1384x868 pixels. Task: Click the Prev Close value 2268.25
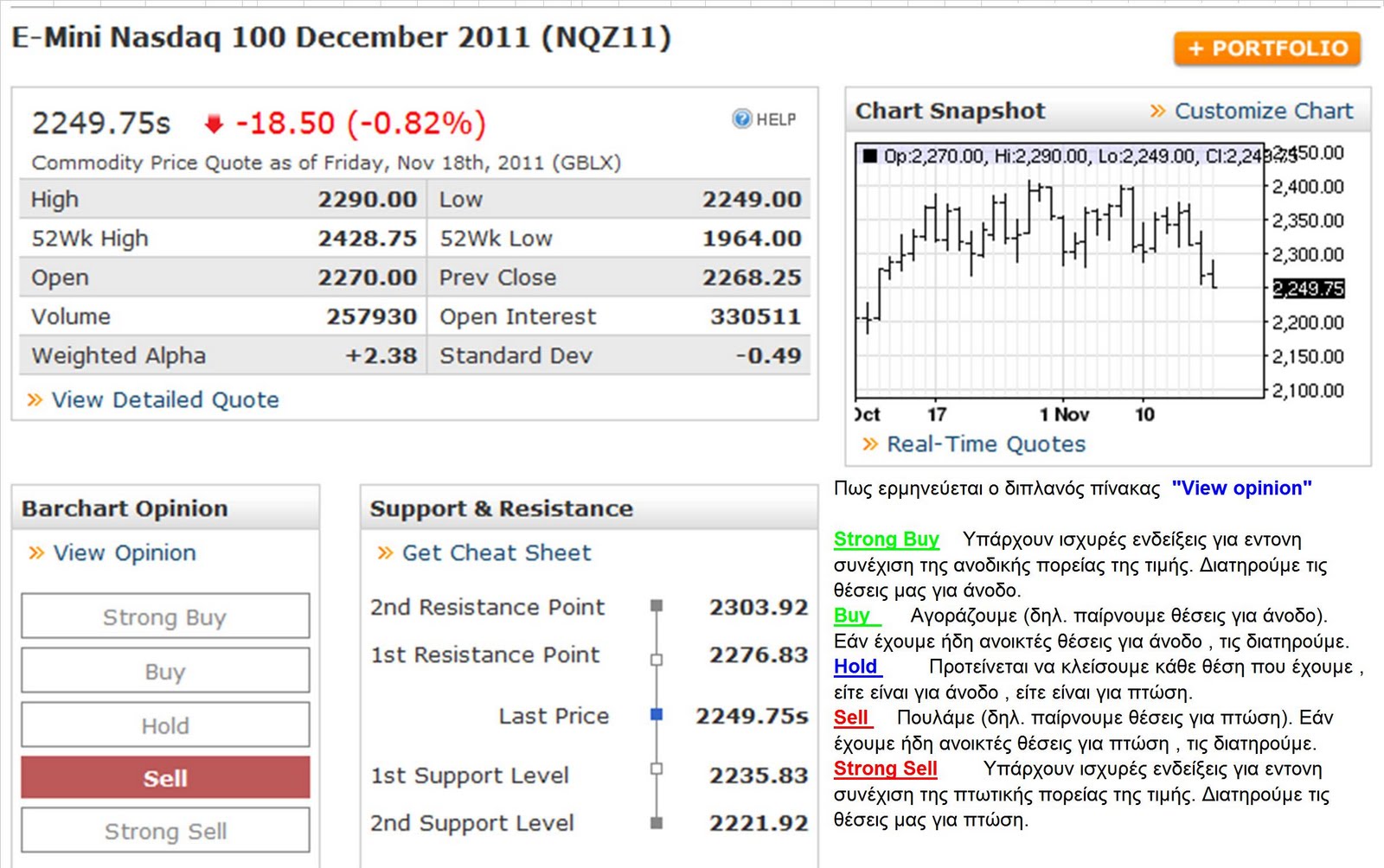pos(752,278)
